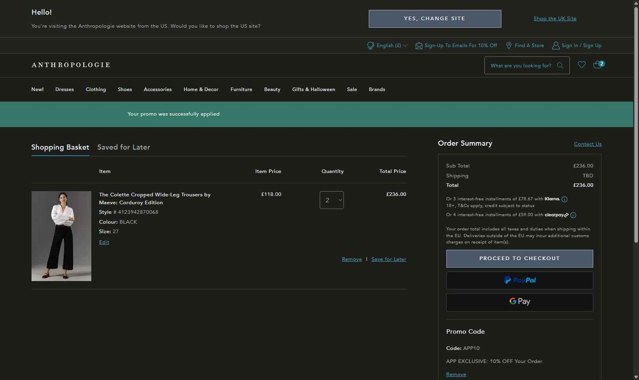
Task: Open the quantity dropdown showing 2
Action: pos(331,200)
